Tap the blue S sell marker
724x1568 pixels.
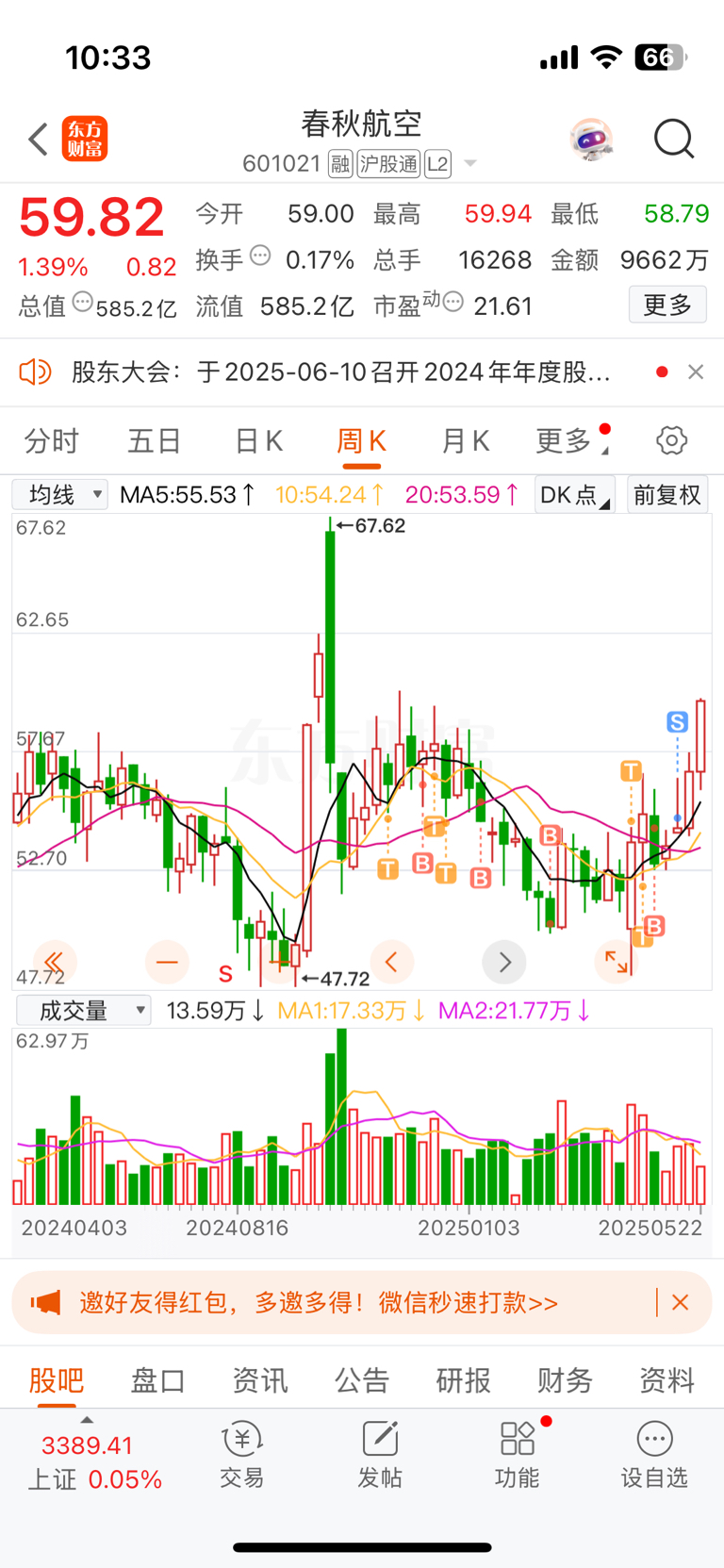point(677,722)
